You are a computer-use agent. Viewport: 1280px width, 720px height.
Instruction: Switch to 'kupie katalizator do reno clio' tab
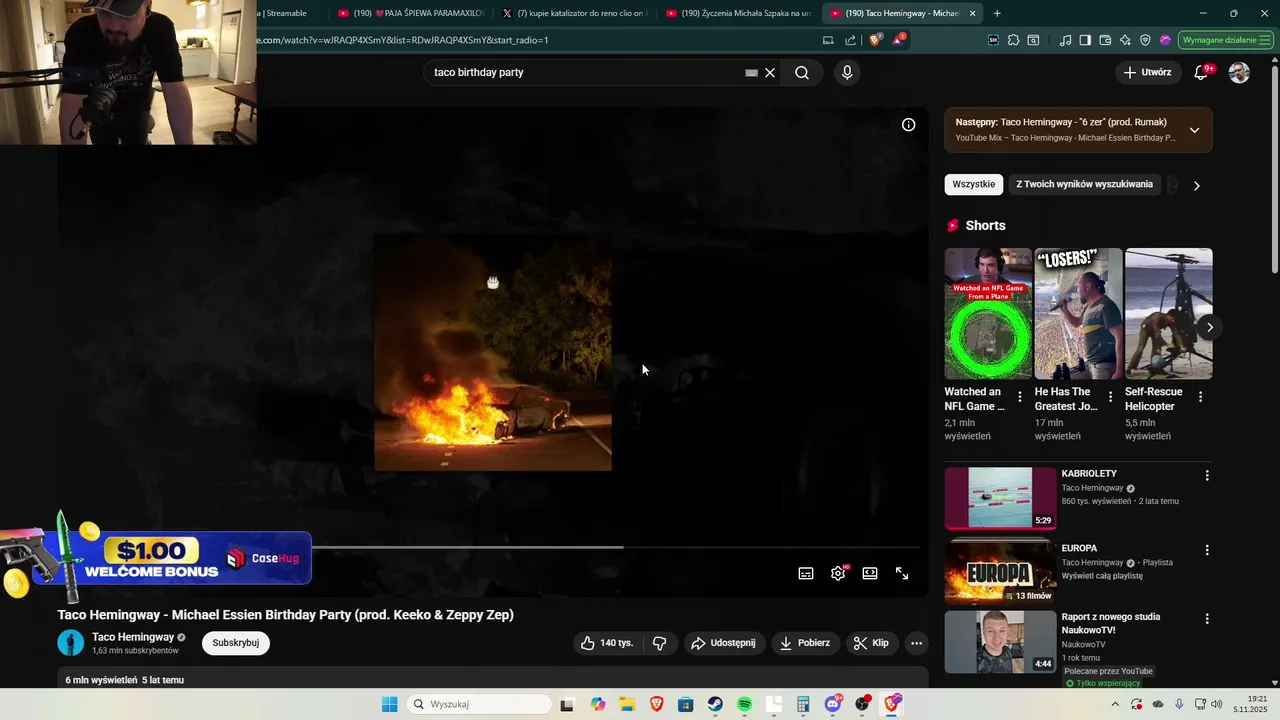574,13
